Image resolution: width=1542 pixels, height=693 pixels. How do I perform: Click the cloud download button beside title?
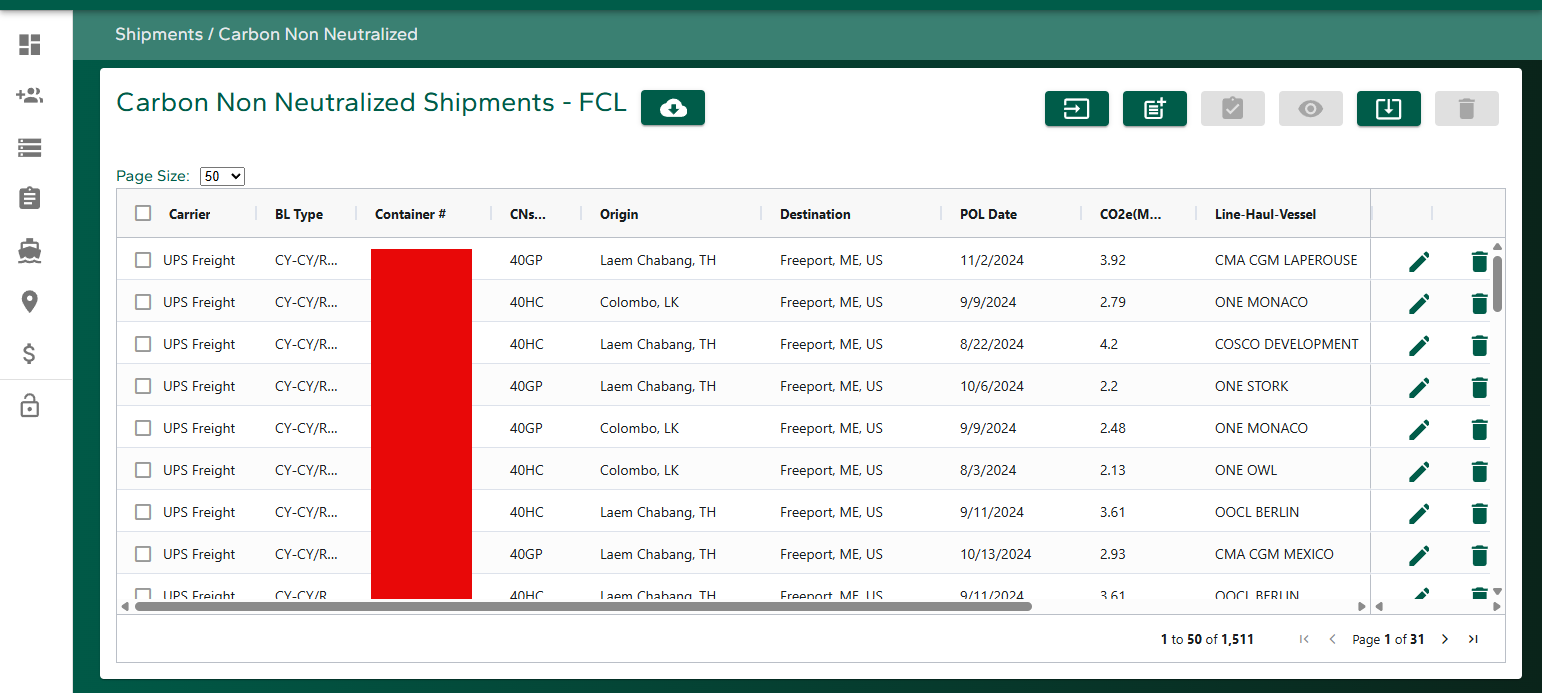[x=673, y=108]
